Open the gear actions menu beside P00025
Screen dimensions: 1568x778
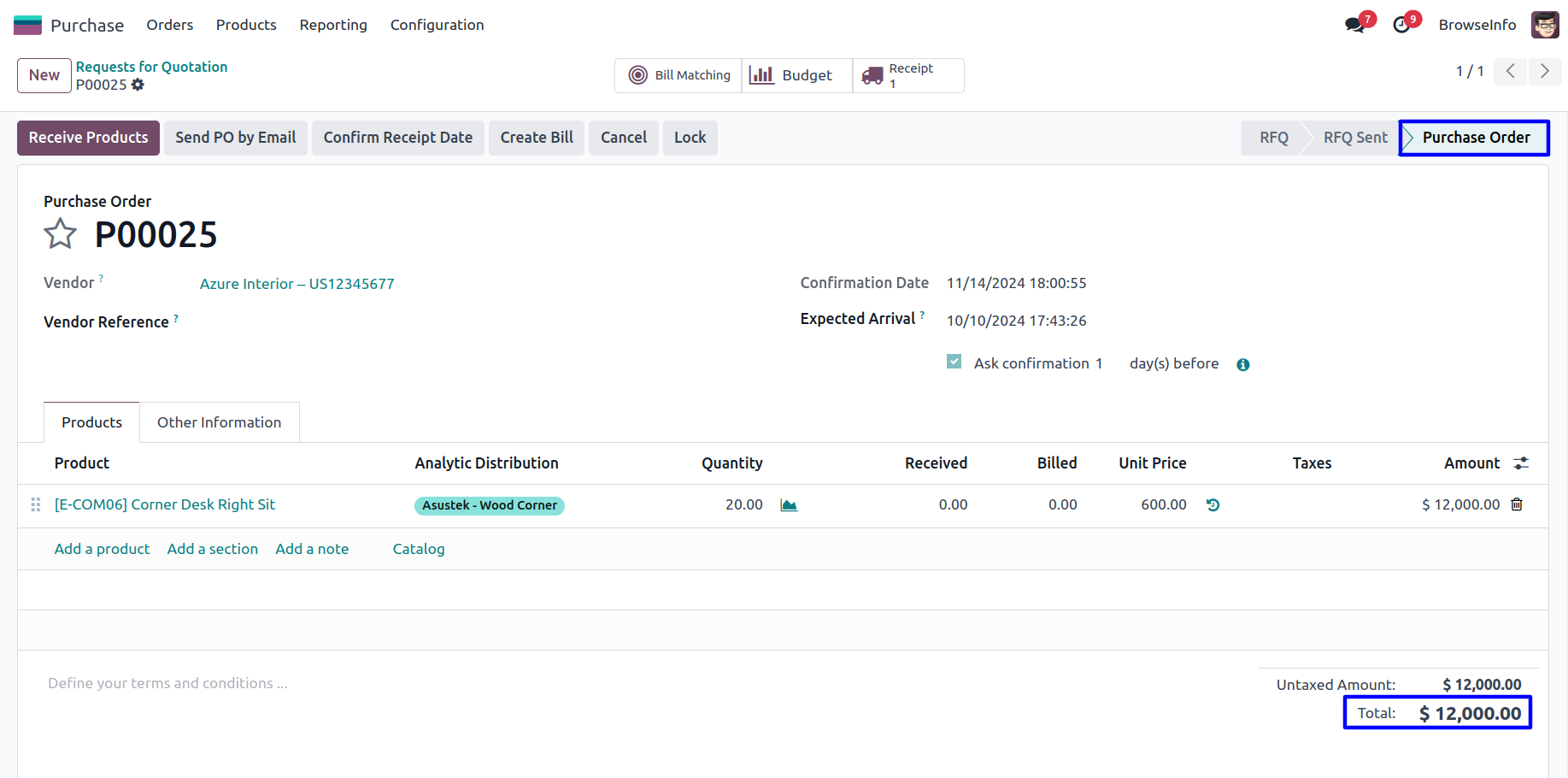pos(138,85)
